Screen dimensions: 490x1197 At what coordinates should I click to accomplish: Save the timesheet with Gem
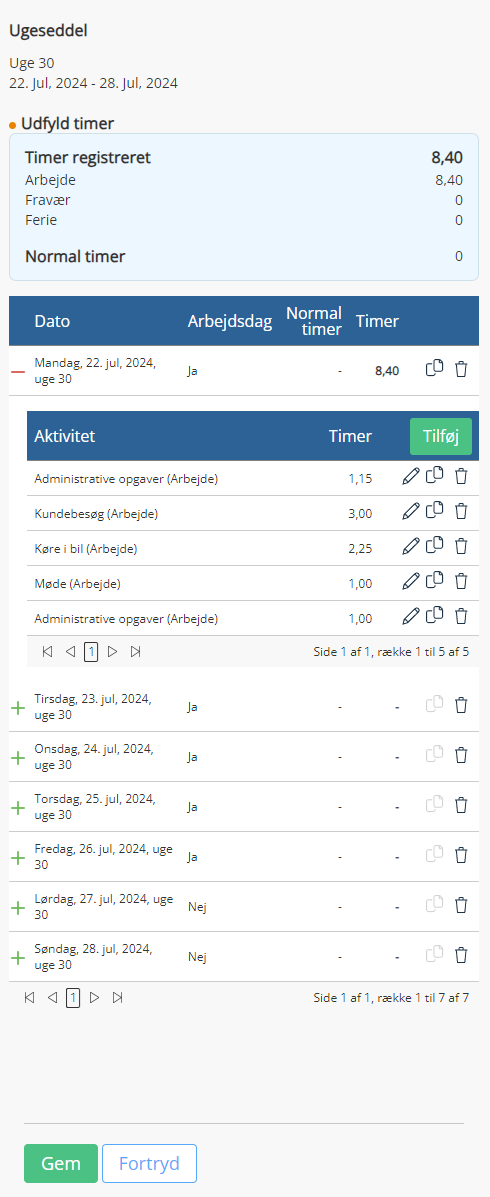(61, 1163)
